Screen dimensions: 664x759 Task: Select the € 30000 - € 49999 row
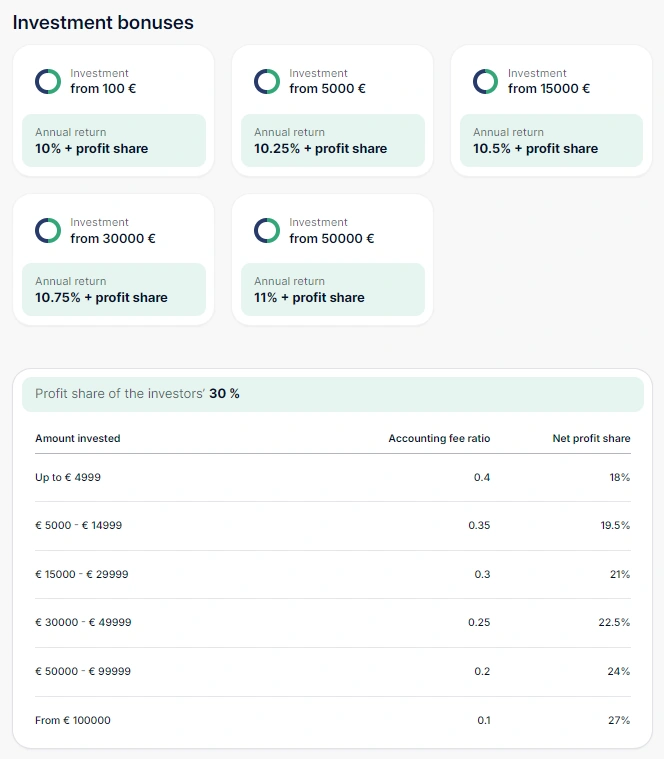point(333,623)
